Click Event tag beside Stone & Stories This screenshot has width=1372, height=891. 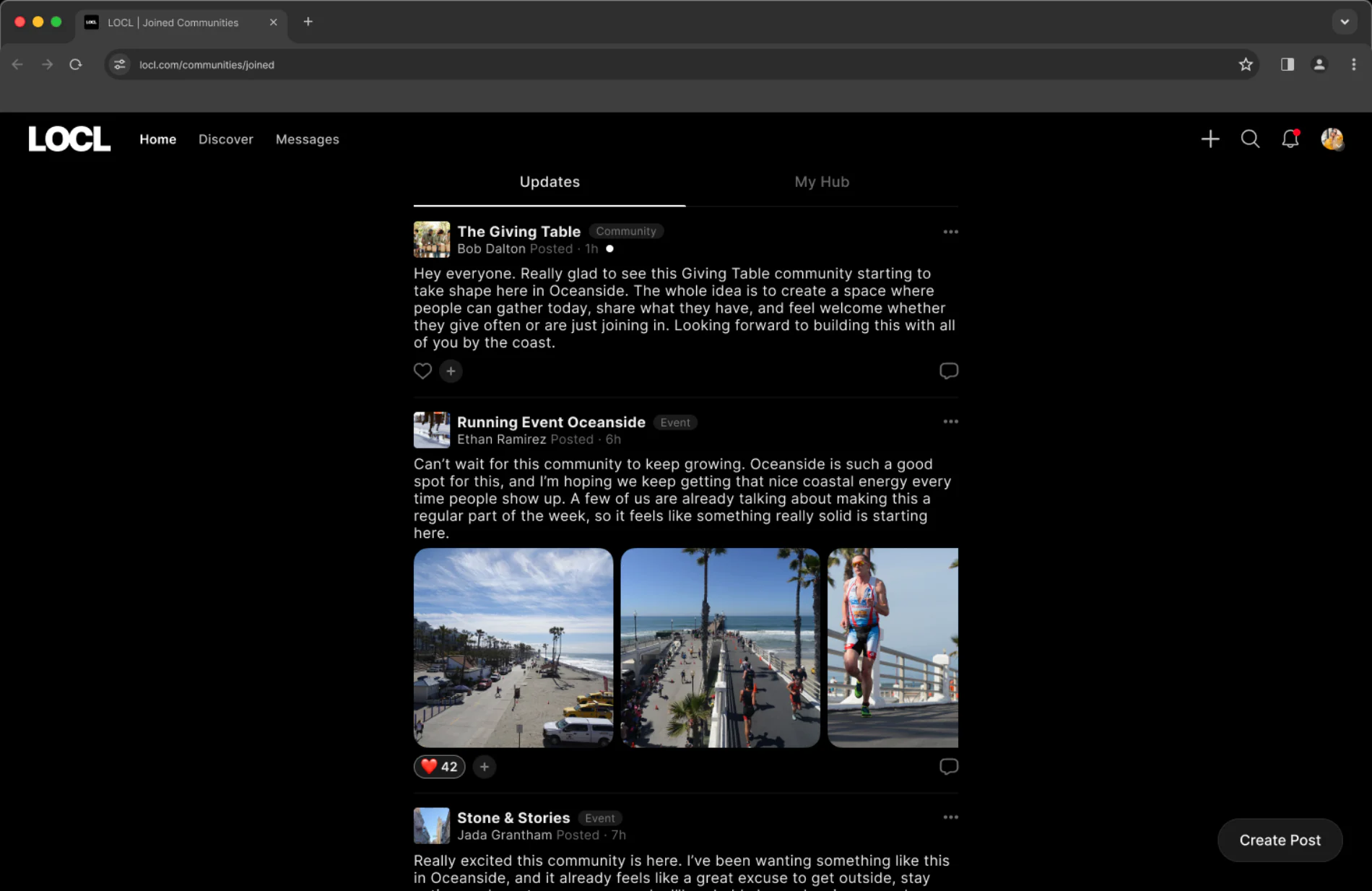(x=600, y=818)
